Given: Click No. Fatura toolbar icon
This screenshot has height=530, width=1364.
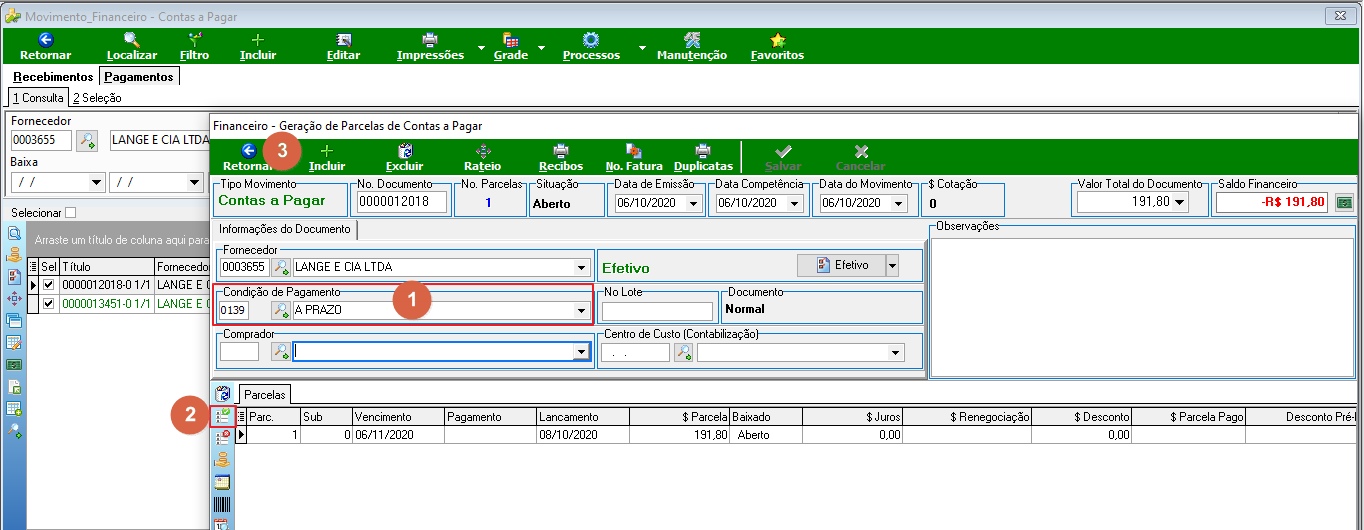Looking at the screenshot, I should click(x=634, y=151).
